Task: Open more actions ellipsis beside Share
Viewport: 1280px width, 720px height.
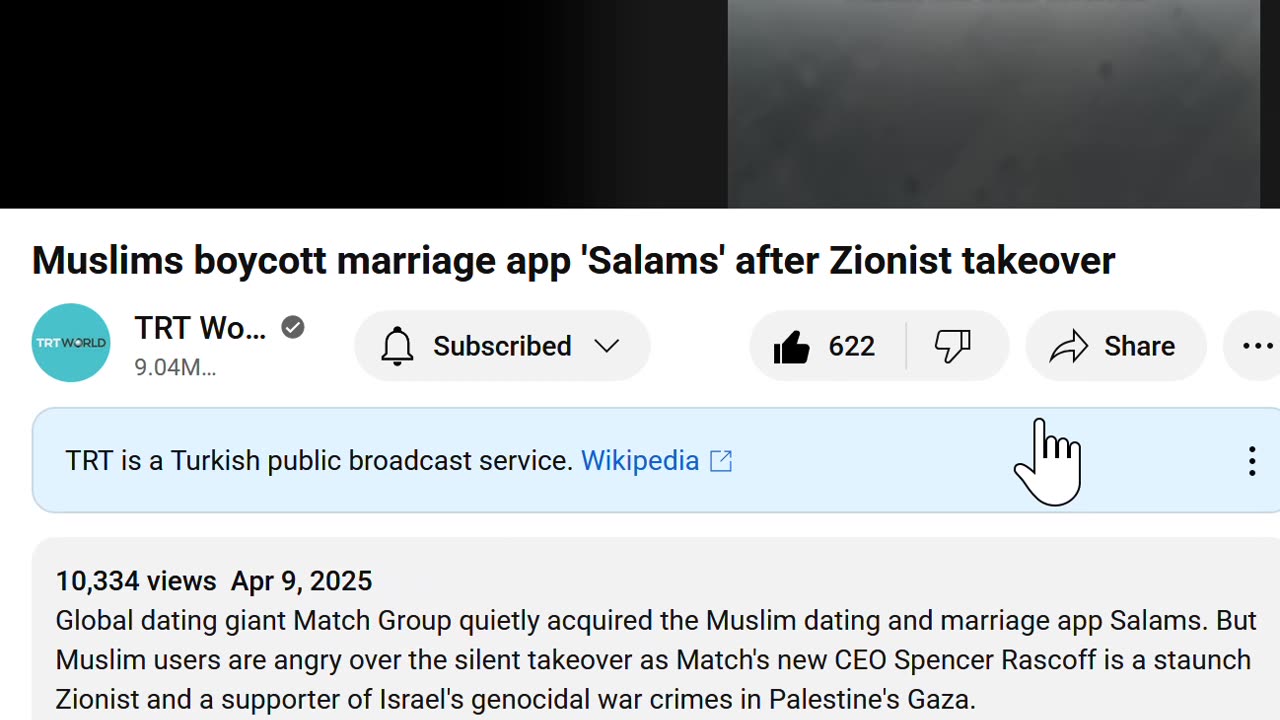Action: click(x=1257, y=347)
